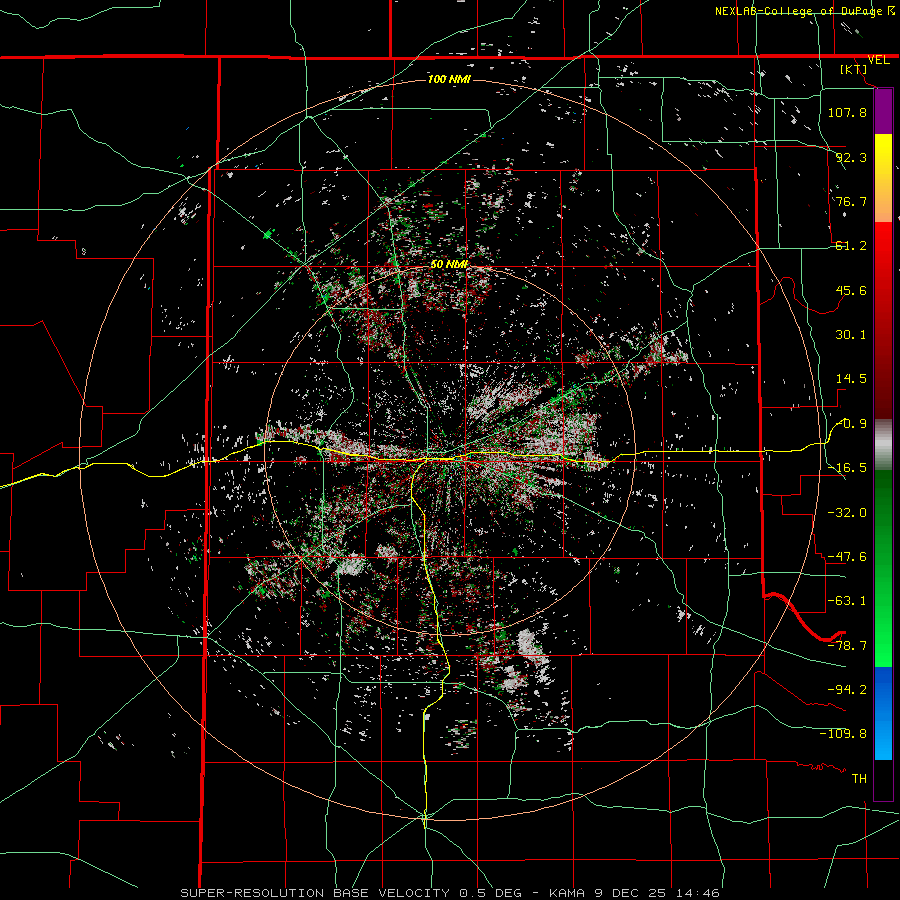Click the gray segment of the color bar
The image size is (900, 900).
click(x=883, y=445)
